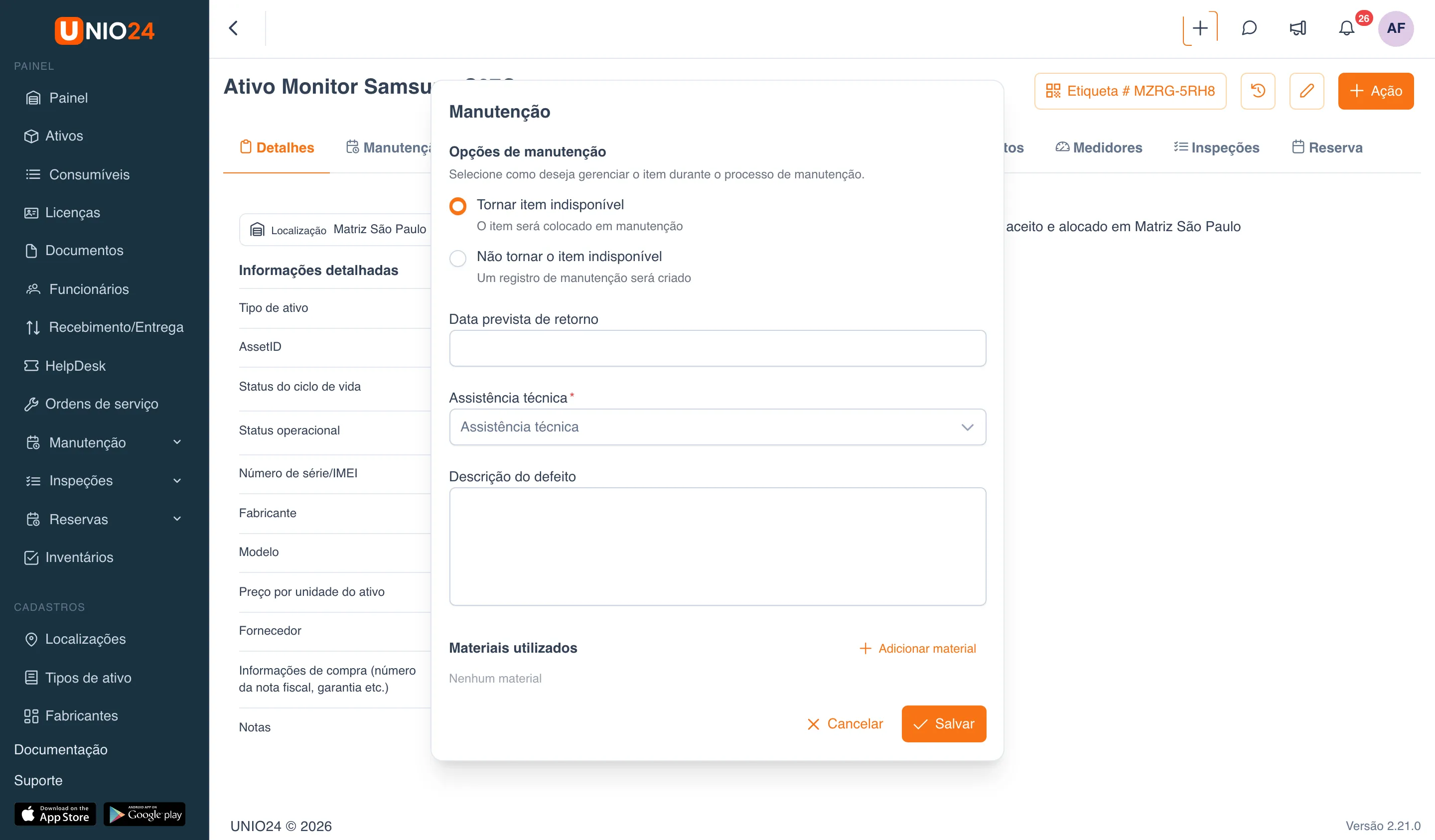
Task: Switch to the Medidores tab
Action: coord(1099,147)
